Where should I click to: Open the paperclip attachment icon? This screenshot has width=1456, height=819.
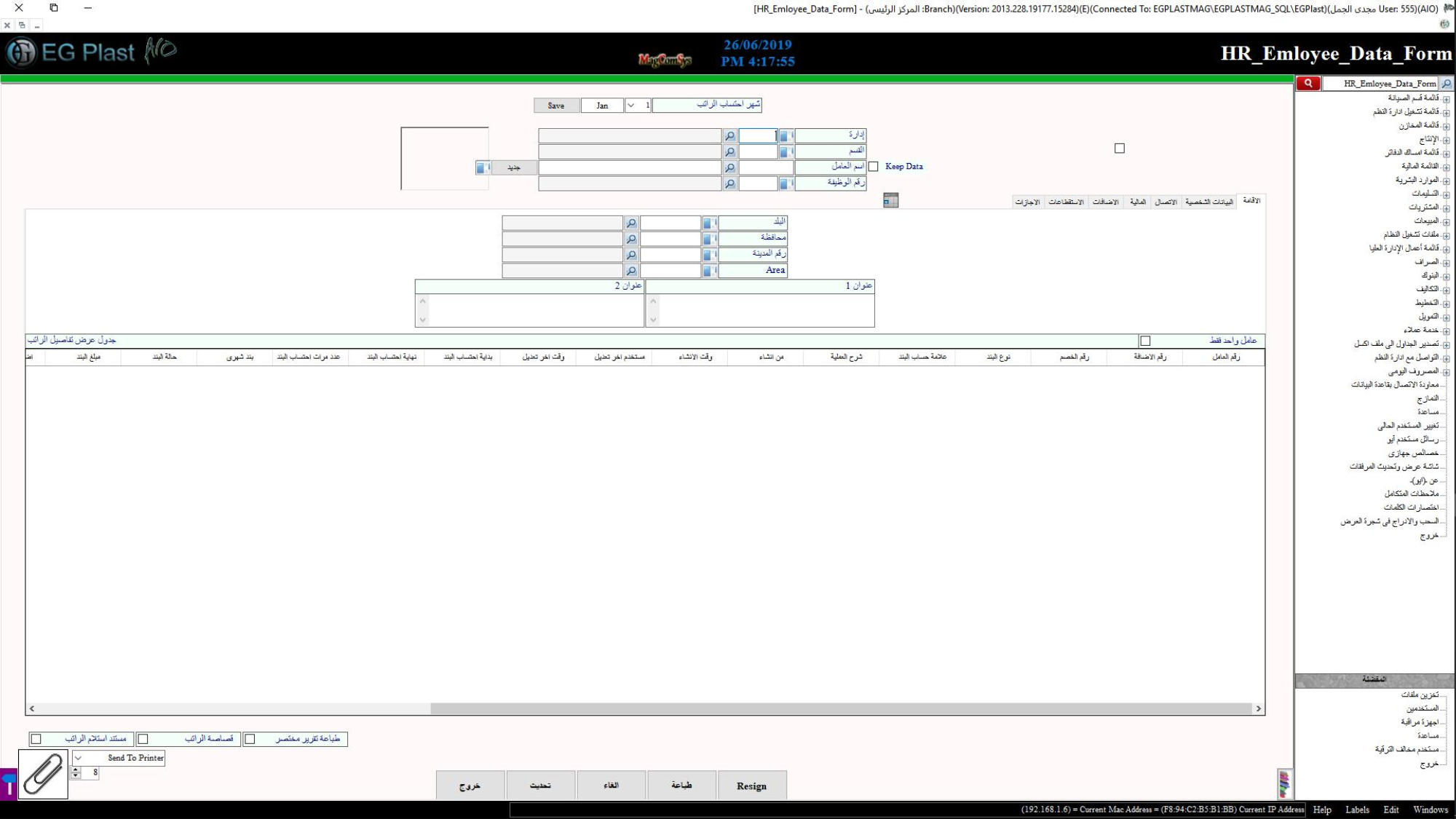[43, 775]
